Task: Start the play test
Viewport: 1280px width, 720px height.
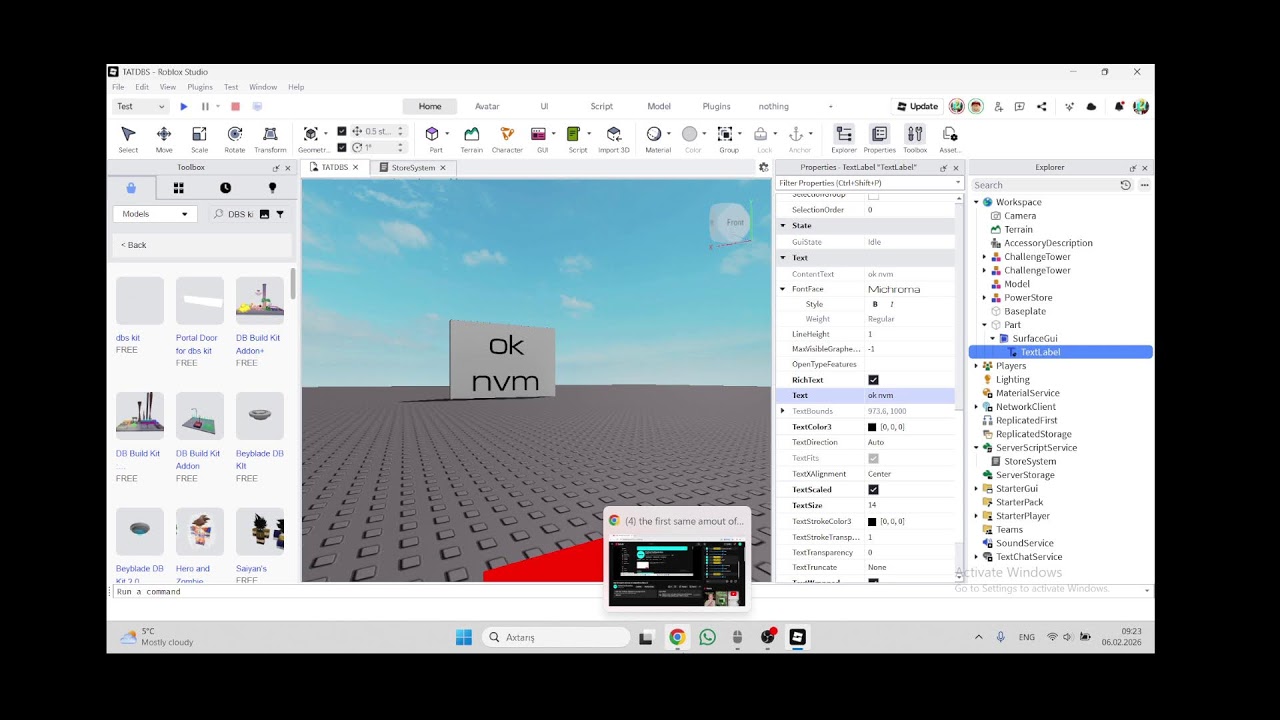Action: 184,106
